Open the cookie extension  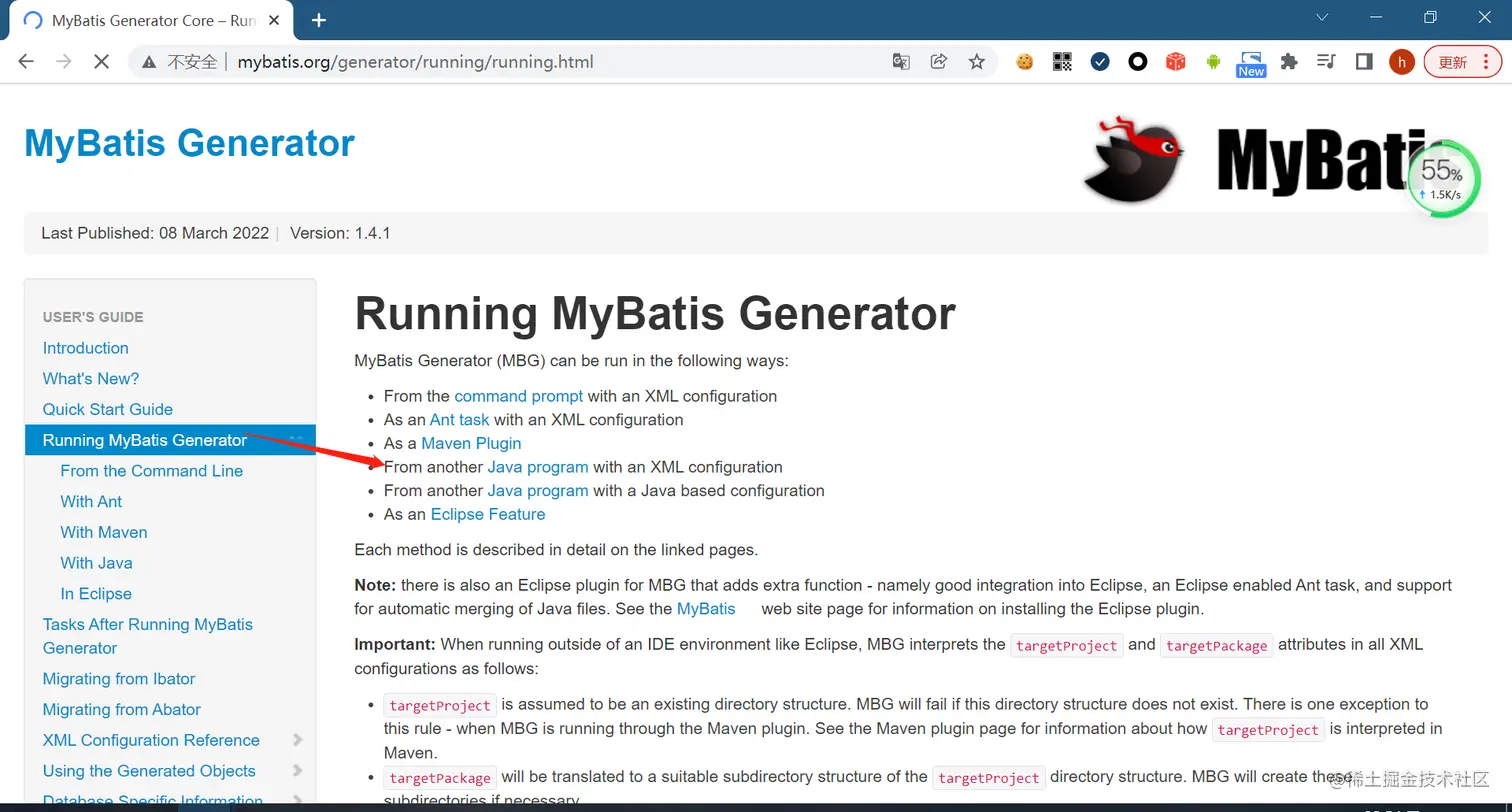1024,62
